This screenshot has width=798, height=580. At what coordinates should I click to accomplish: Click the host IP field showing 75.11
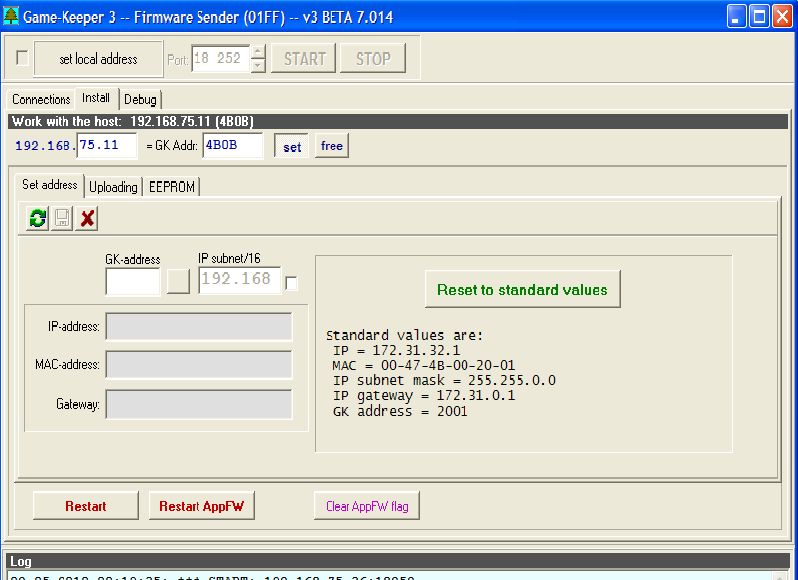(106, 146)
